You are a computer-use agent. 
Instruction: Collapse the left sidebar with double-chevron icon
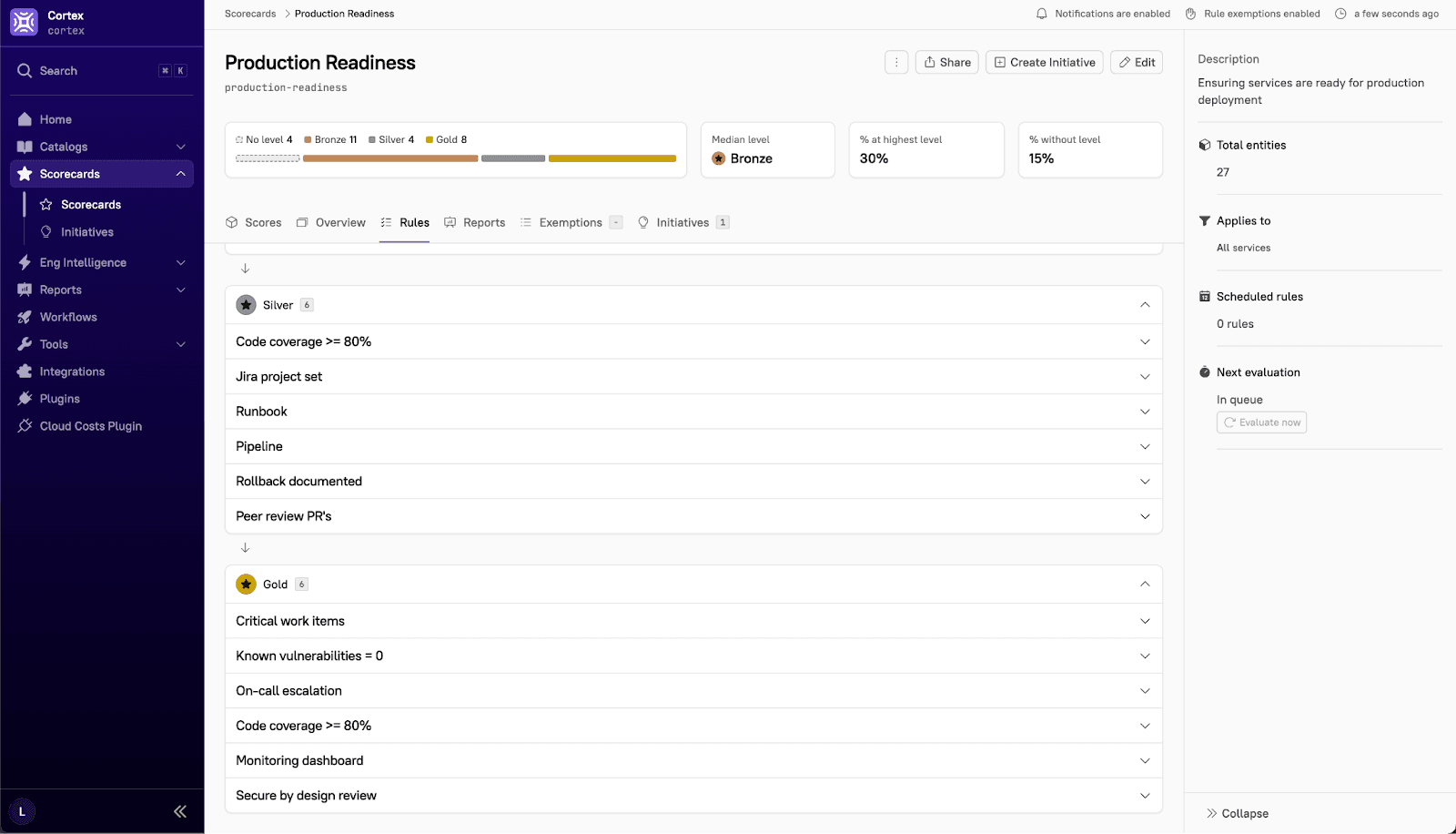tap(180, 811)
